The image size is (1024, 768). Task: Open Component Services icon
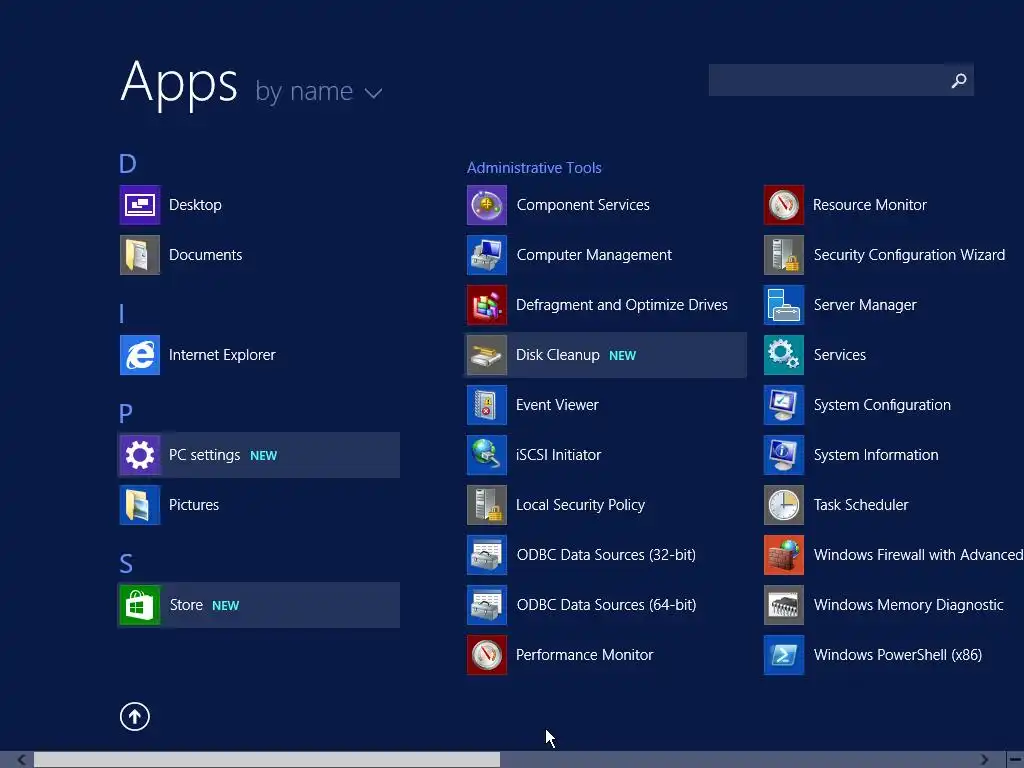click(x=487, y=205)
